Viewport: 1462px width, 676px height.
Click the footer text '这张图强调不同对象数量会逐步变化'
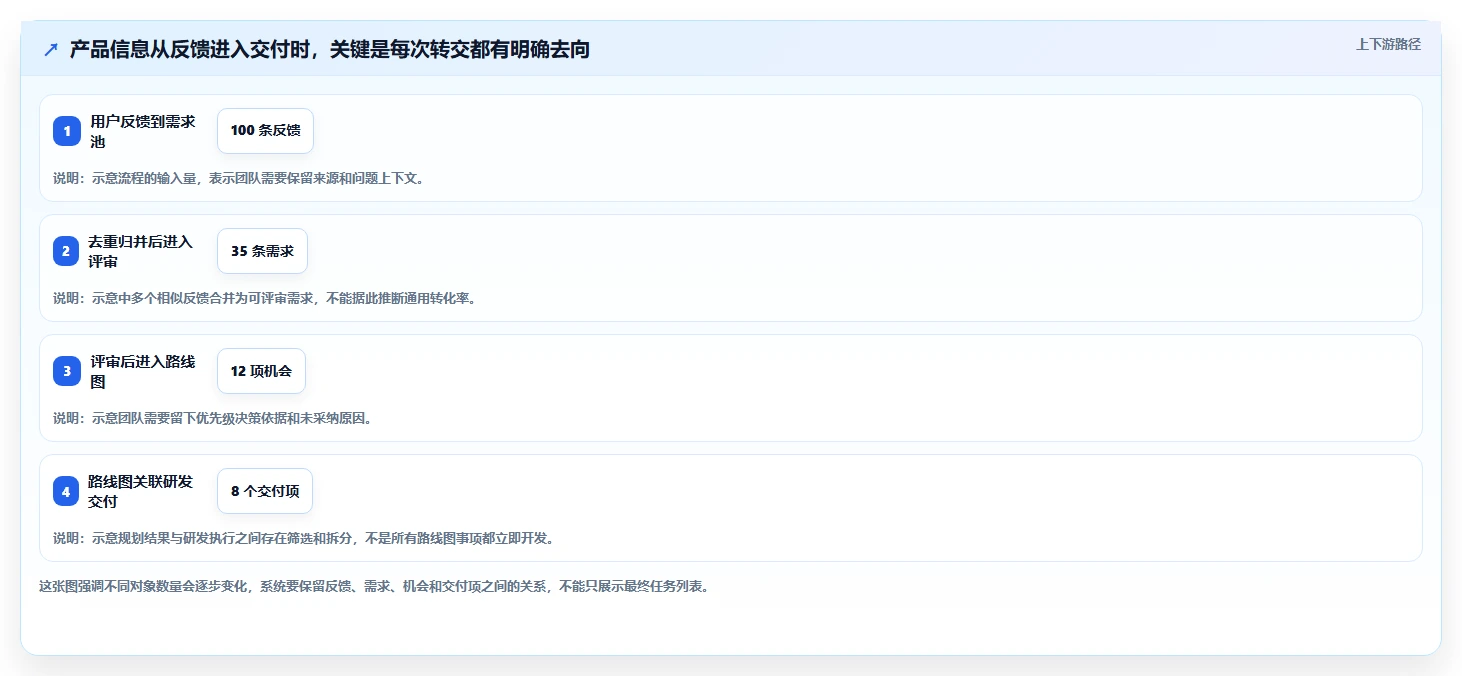click(375, 586)
